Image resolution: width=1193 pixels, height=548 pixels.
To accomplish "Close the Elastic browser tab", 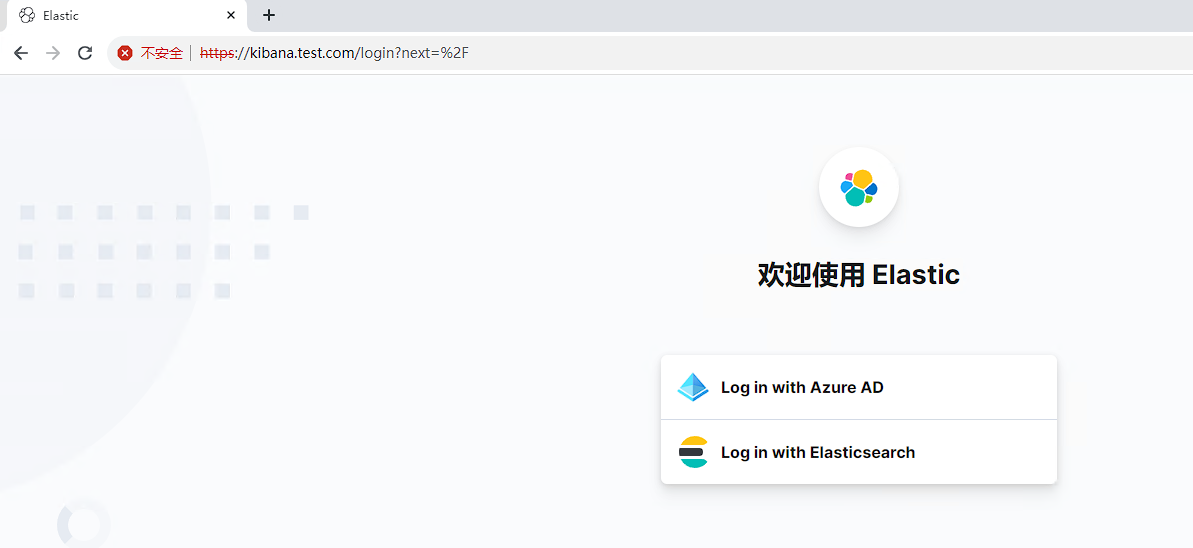I will tap(231, 15).
